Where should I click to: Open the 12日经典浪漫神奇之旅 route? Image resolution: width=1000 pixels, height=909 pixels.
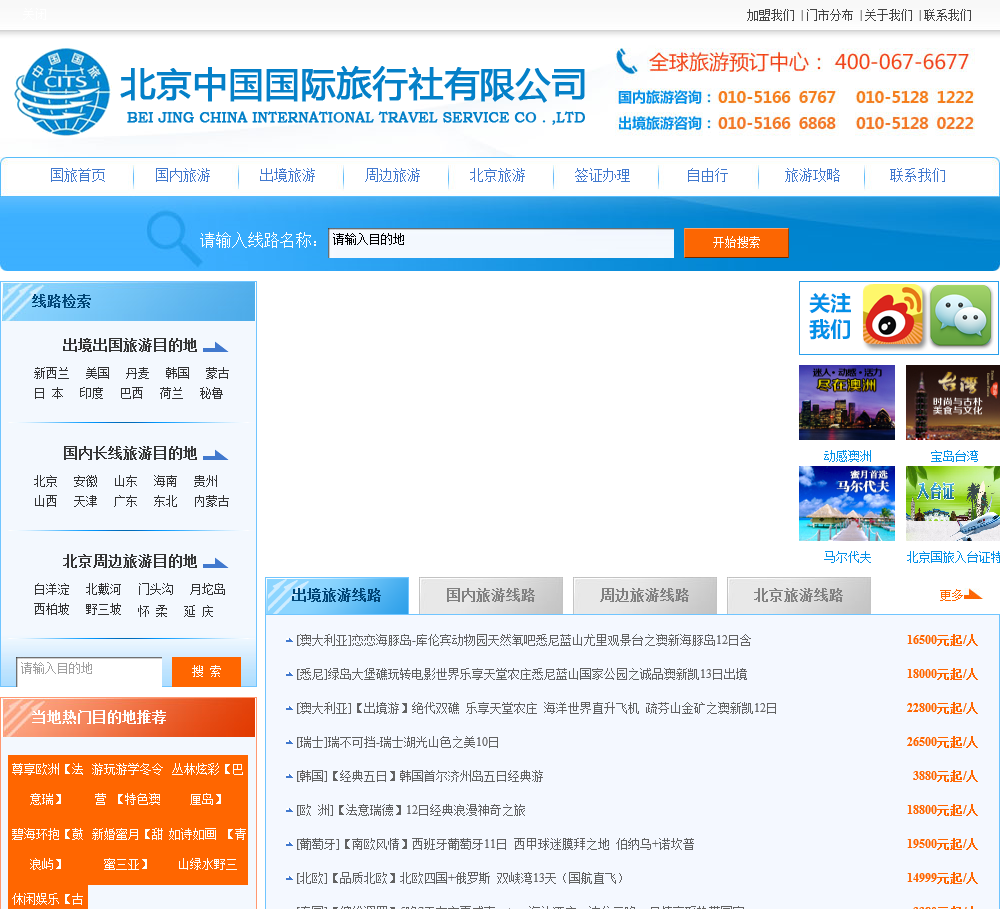pyautogui.click(x=411, y=810)
